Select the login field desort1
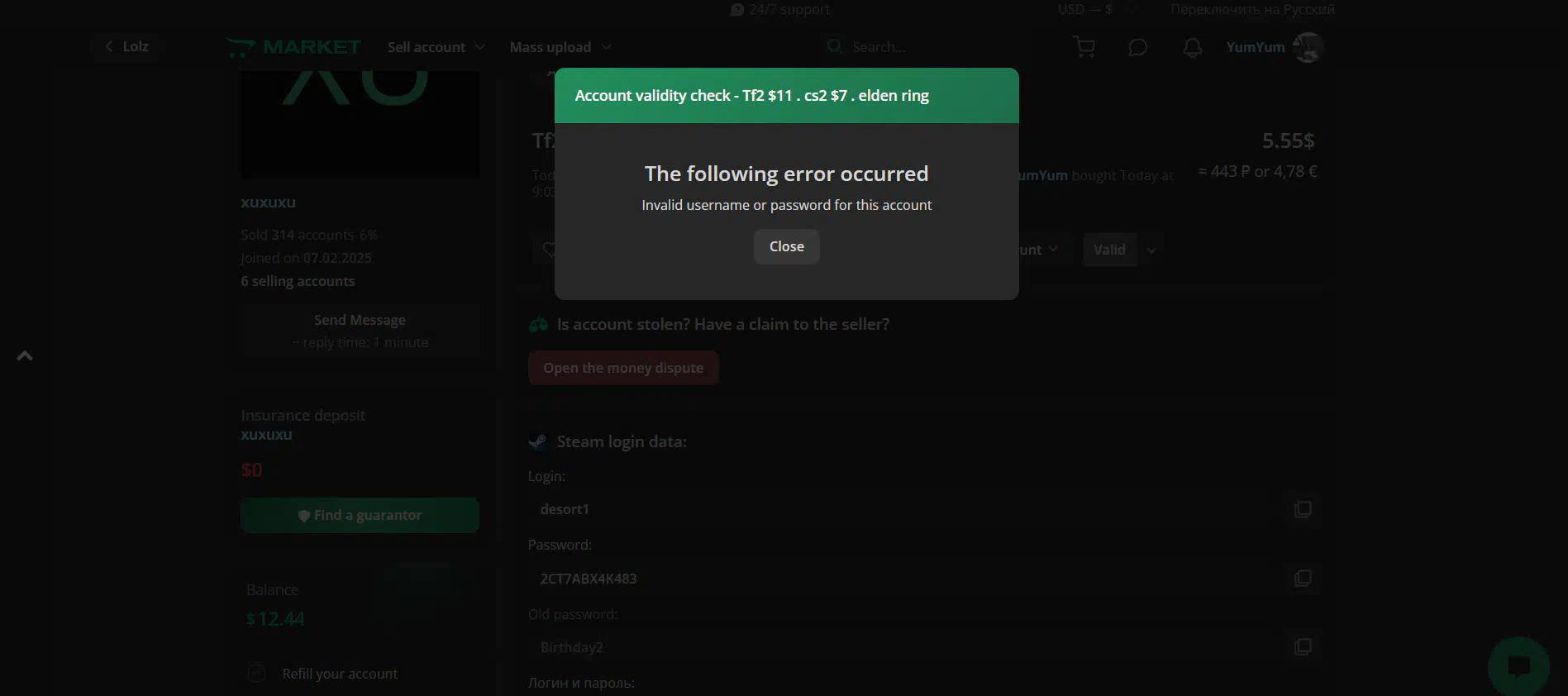 coord(905,509)
